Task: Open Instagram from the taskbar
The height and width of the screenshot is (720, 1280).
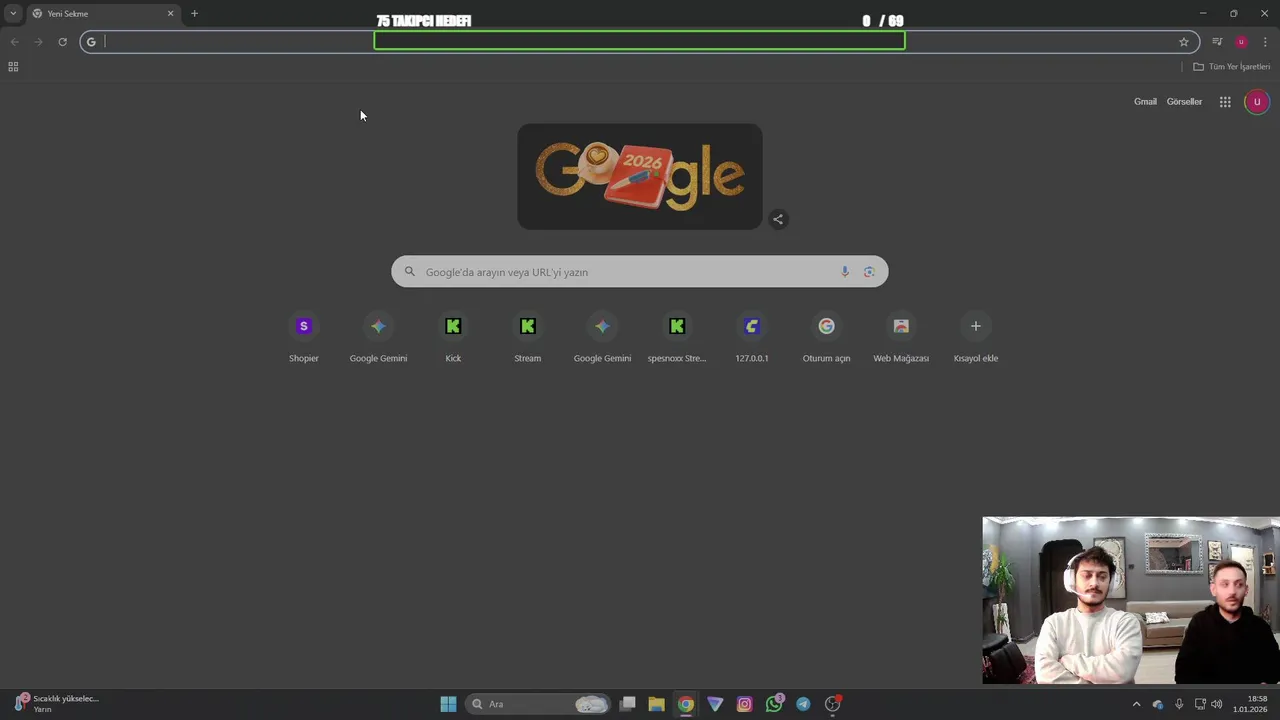Action: tap(744, 704)
